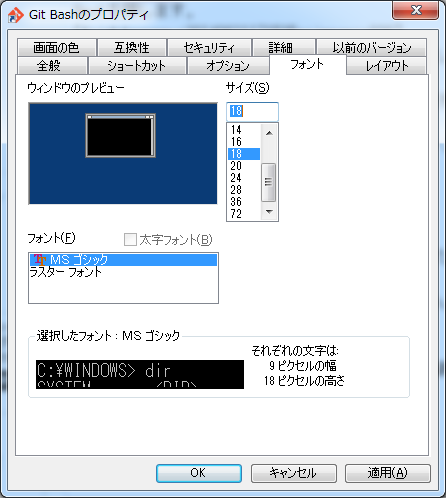Select the オプション tab
446x498 pixels.
click(x=228, y=65)
